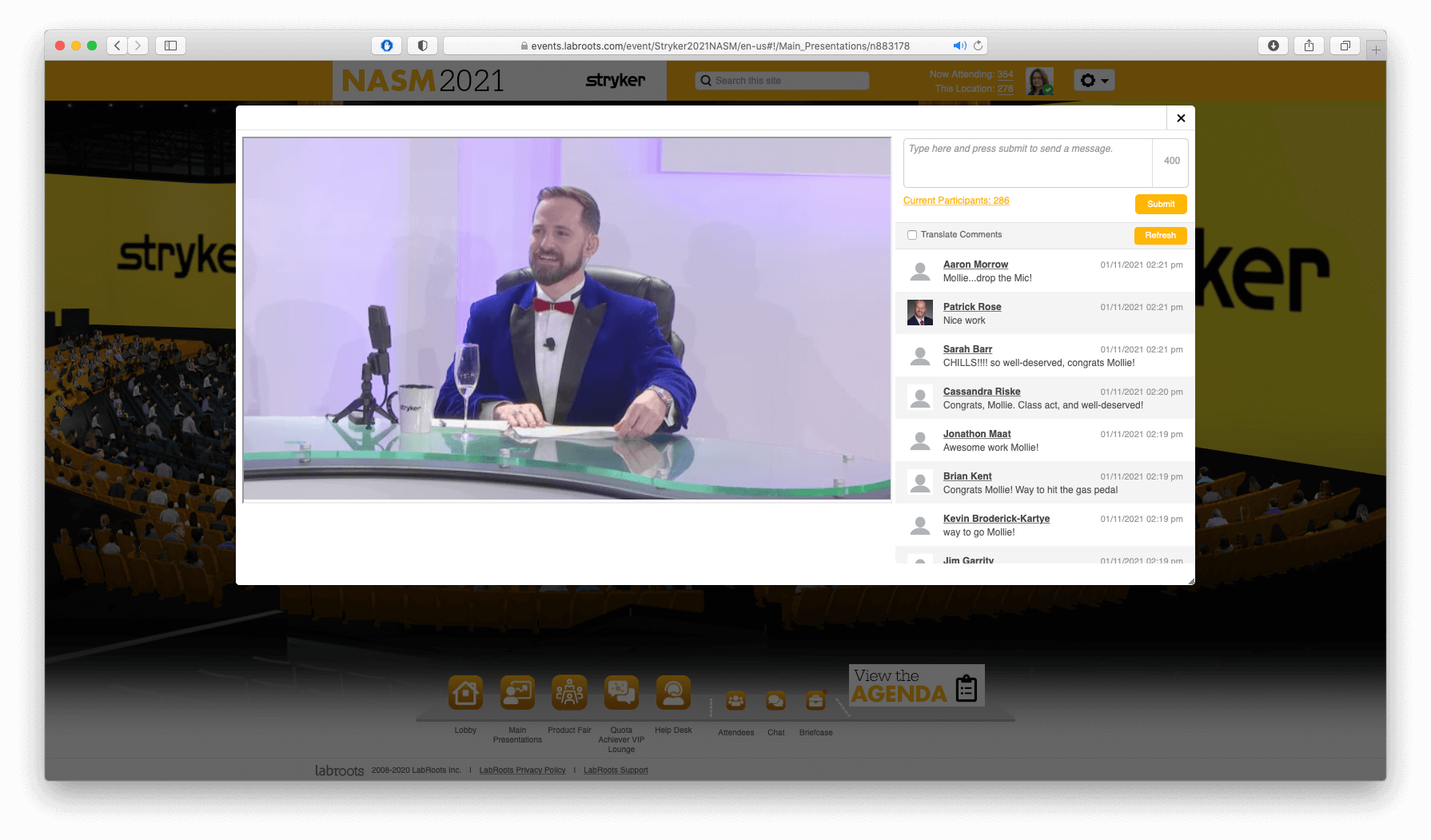Click the Safari back button
The height and width of the screenshot is (840, 1431).
tap(118, 46)
